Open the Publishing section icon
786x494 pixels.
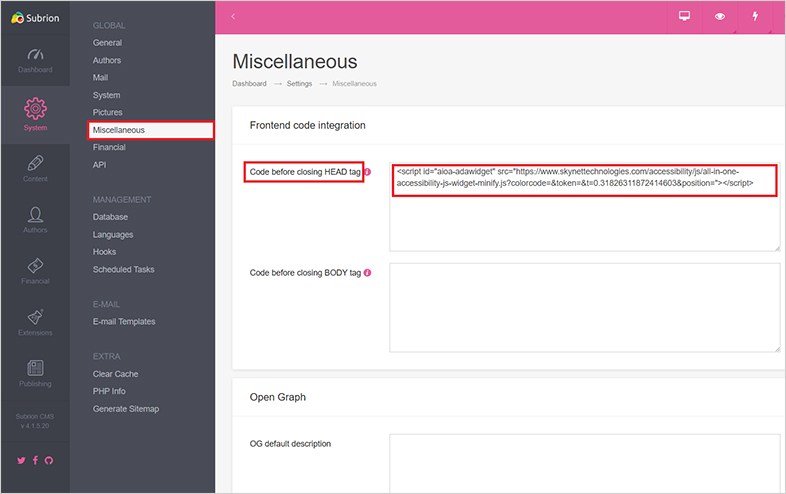click(35, 372)
